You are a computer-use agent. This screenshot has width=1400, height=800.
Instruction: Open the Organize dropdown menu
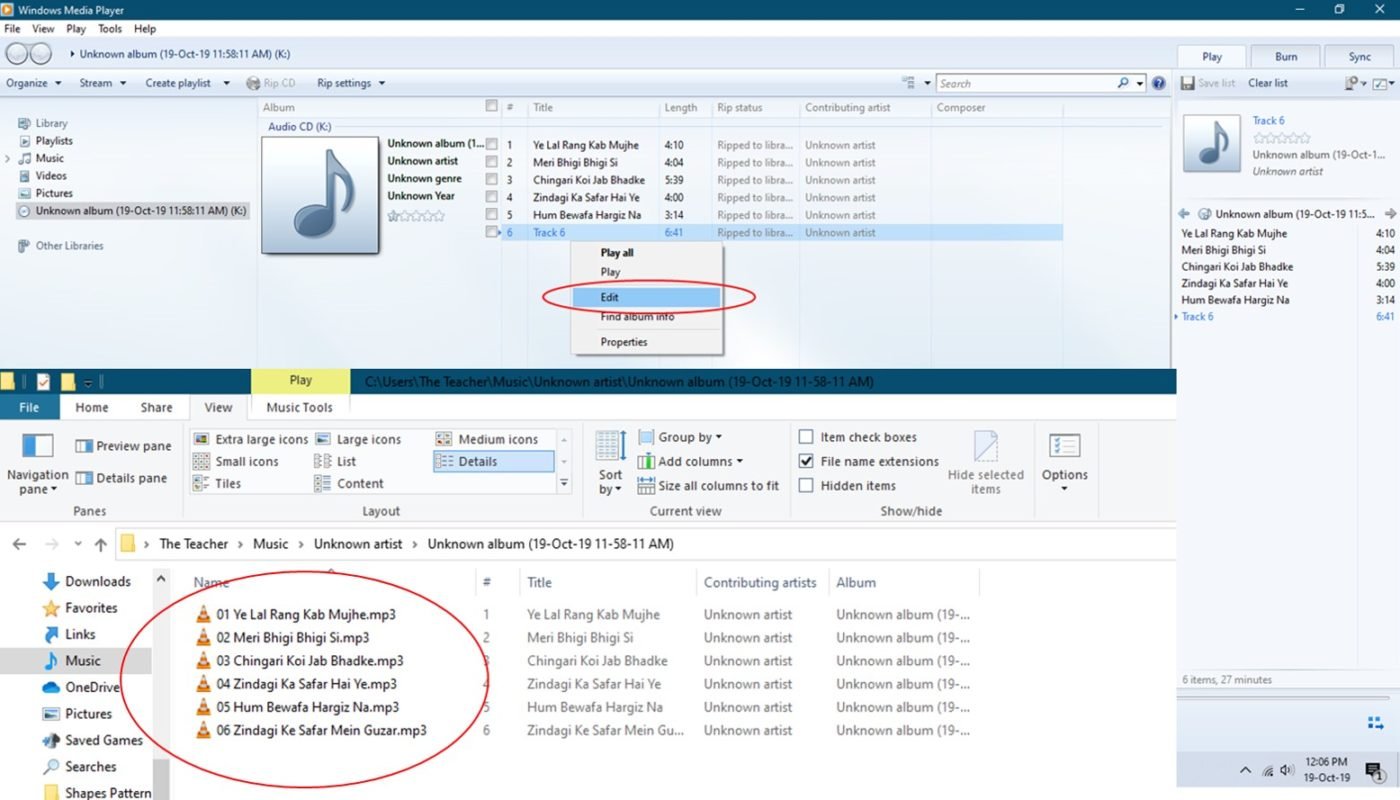(x=33, y=83)
